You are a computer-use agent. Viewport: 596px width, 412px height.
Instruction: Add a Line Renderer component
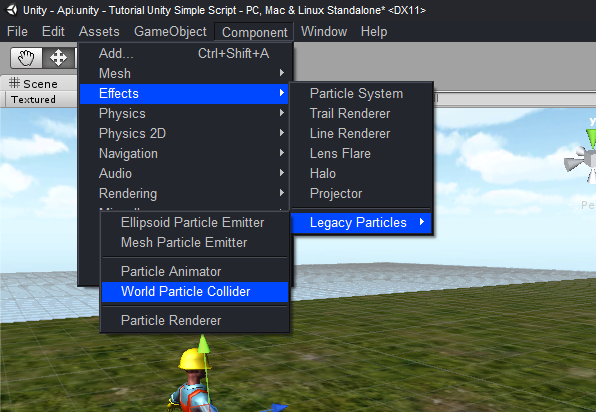tap(361, 133)
